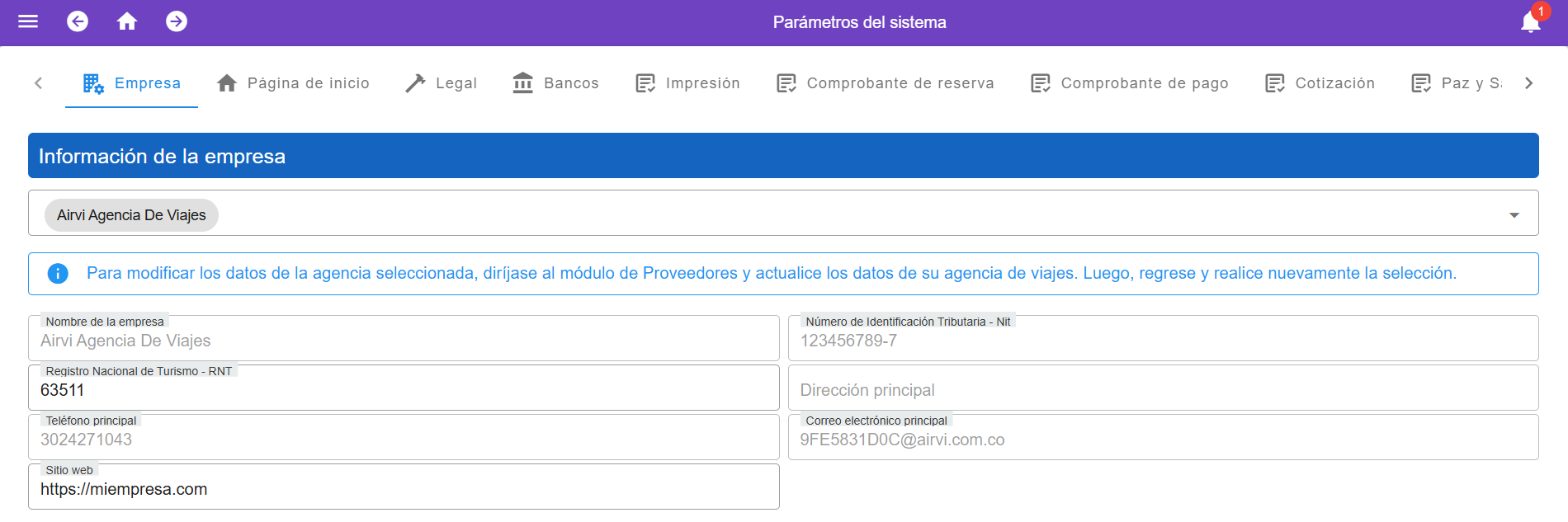Open notifications bell with badge
Image resolution: width=1568 pixels, height=522 pixels.
(x=1531, y=22)
